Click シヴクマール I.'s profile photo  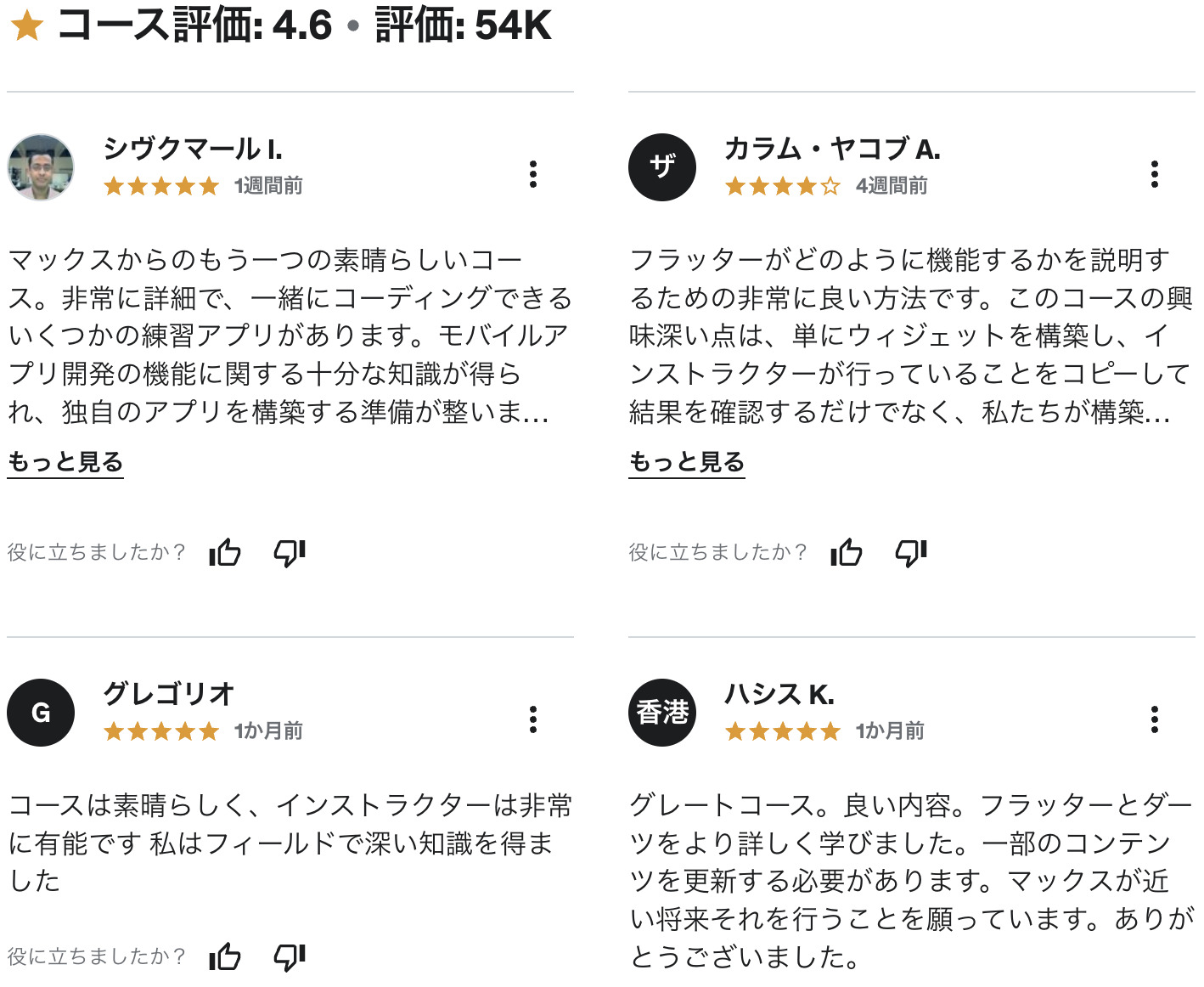point(40,167)
